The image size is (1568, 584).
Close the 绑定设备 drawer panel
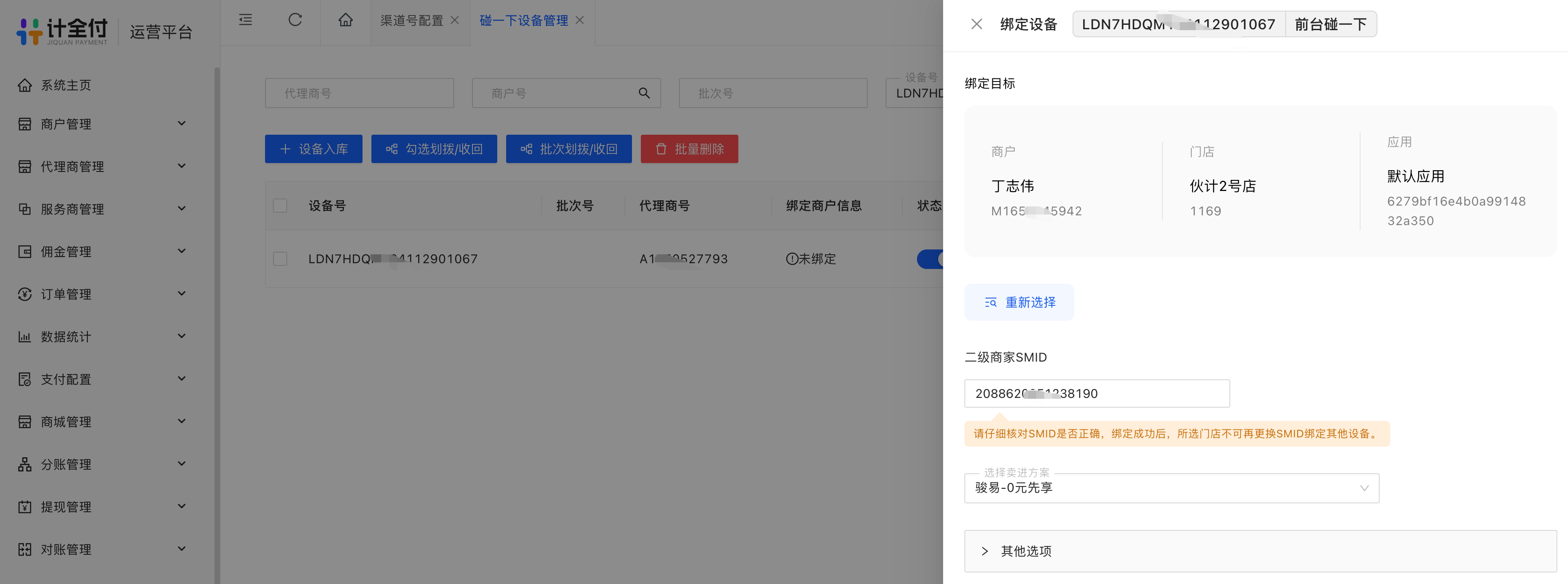(976, 24)
